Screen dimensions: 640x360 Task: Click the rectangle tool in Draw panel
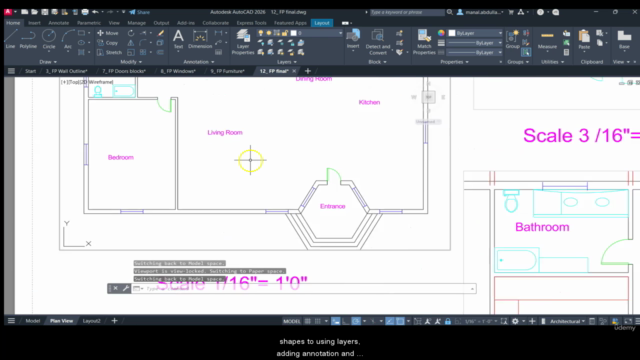[x=82, y=33]
